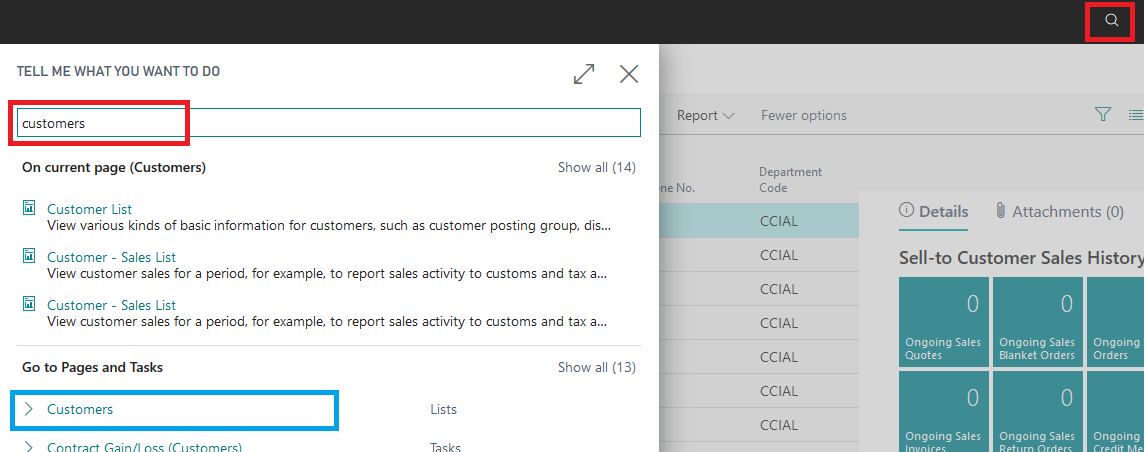Click icon beside second Customer - Sales List
Viewport: 1144px width, 452px height.
click(x=29, y=304)
